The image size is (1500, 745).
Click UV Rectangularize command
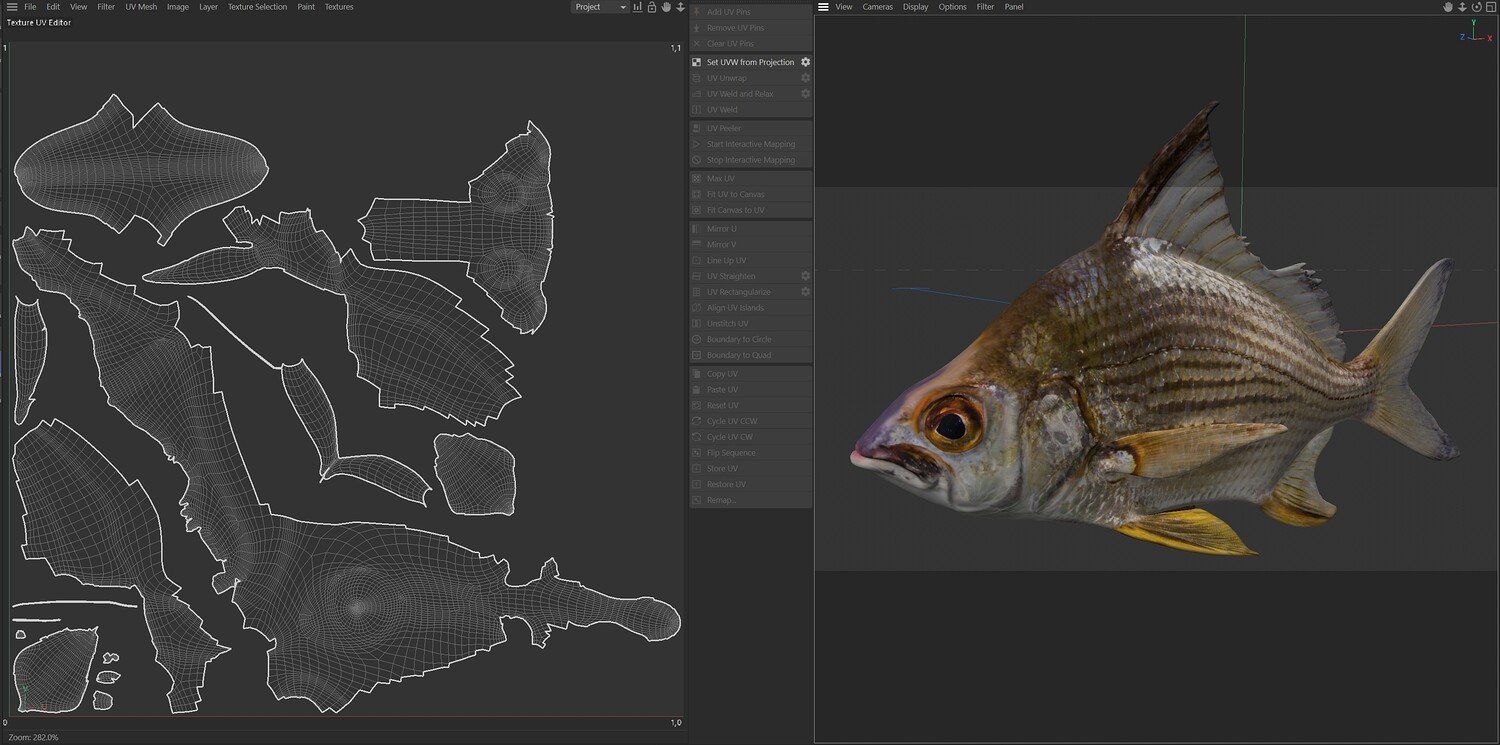750,292
